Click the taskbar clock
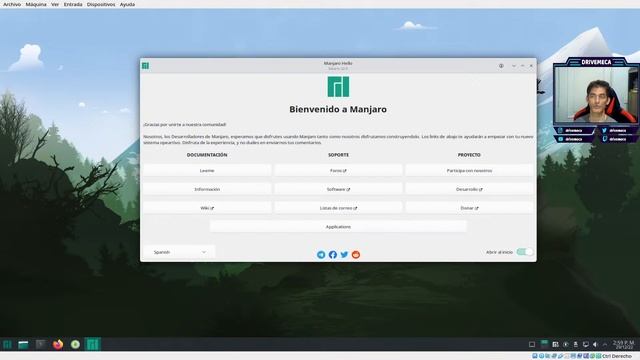Viewport: 640px width, 360px height. click(x=623, y=344)
